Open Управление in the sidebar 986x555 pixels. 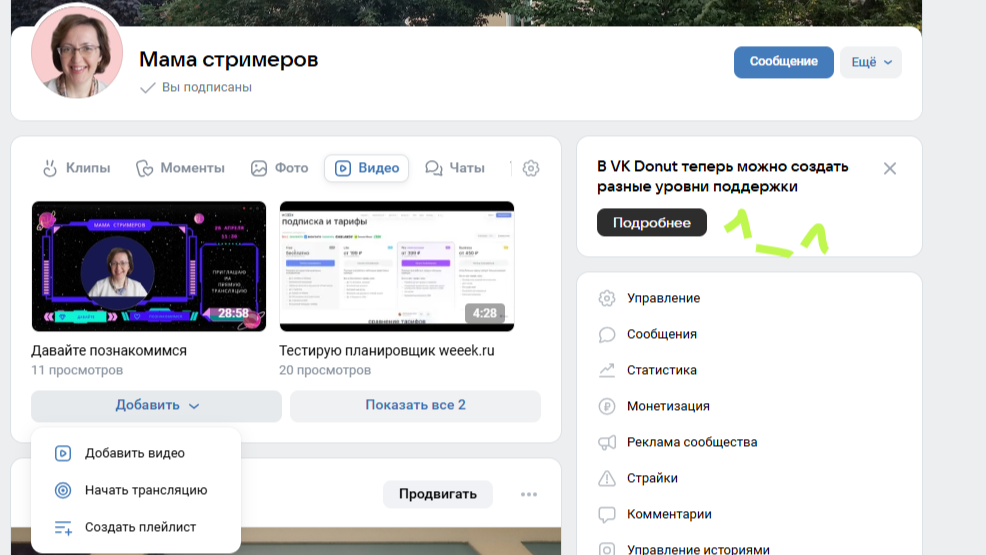pyautogui.click(x=663, y=298)
